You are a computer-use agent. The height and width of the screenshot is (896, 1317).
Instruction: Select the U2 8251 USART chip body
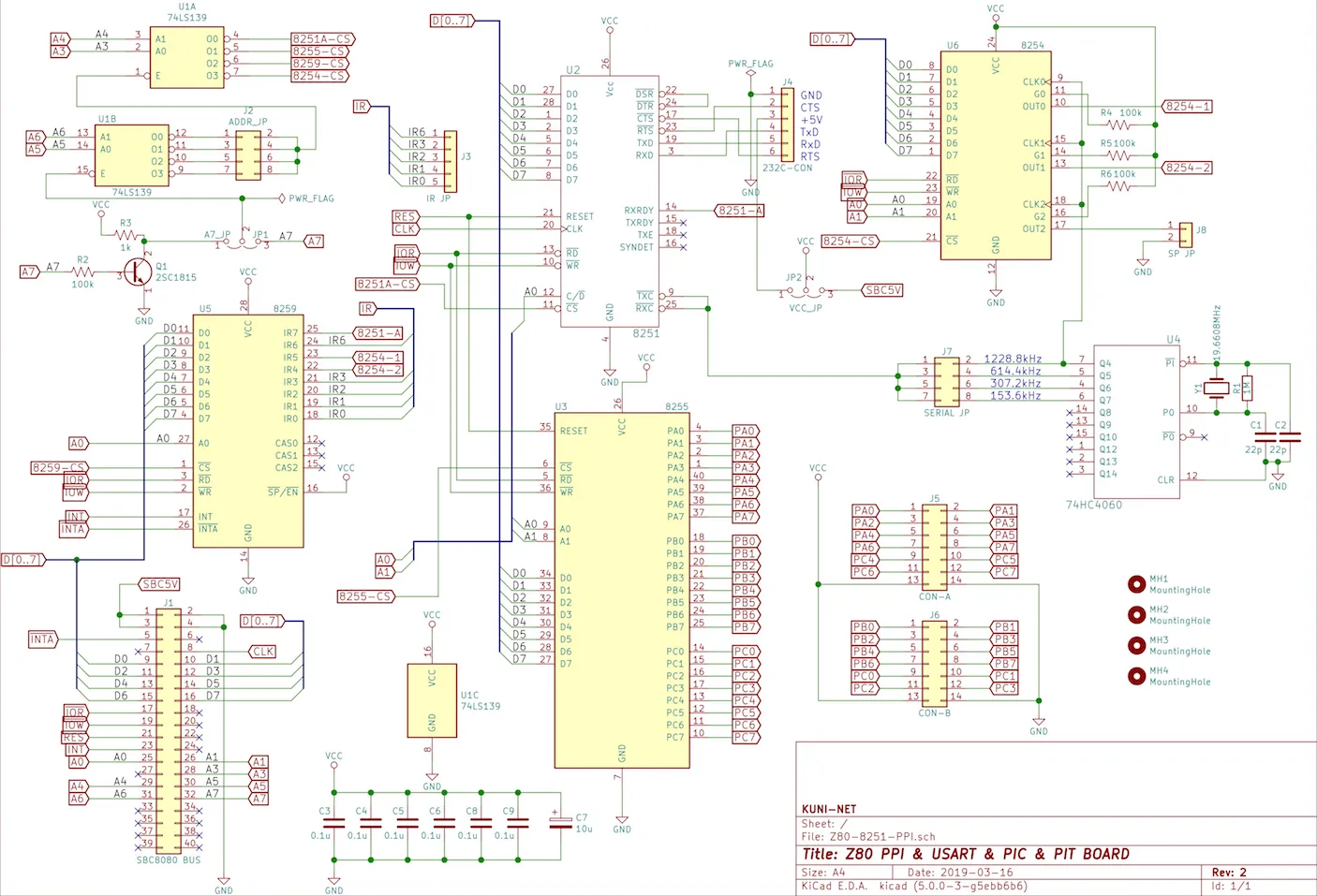point(610,201)
